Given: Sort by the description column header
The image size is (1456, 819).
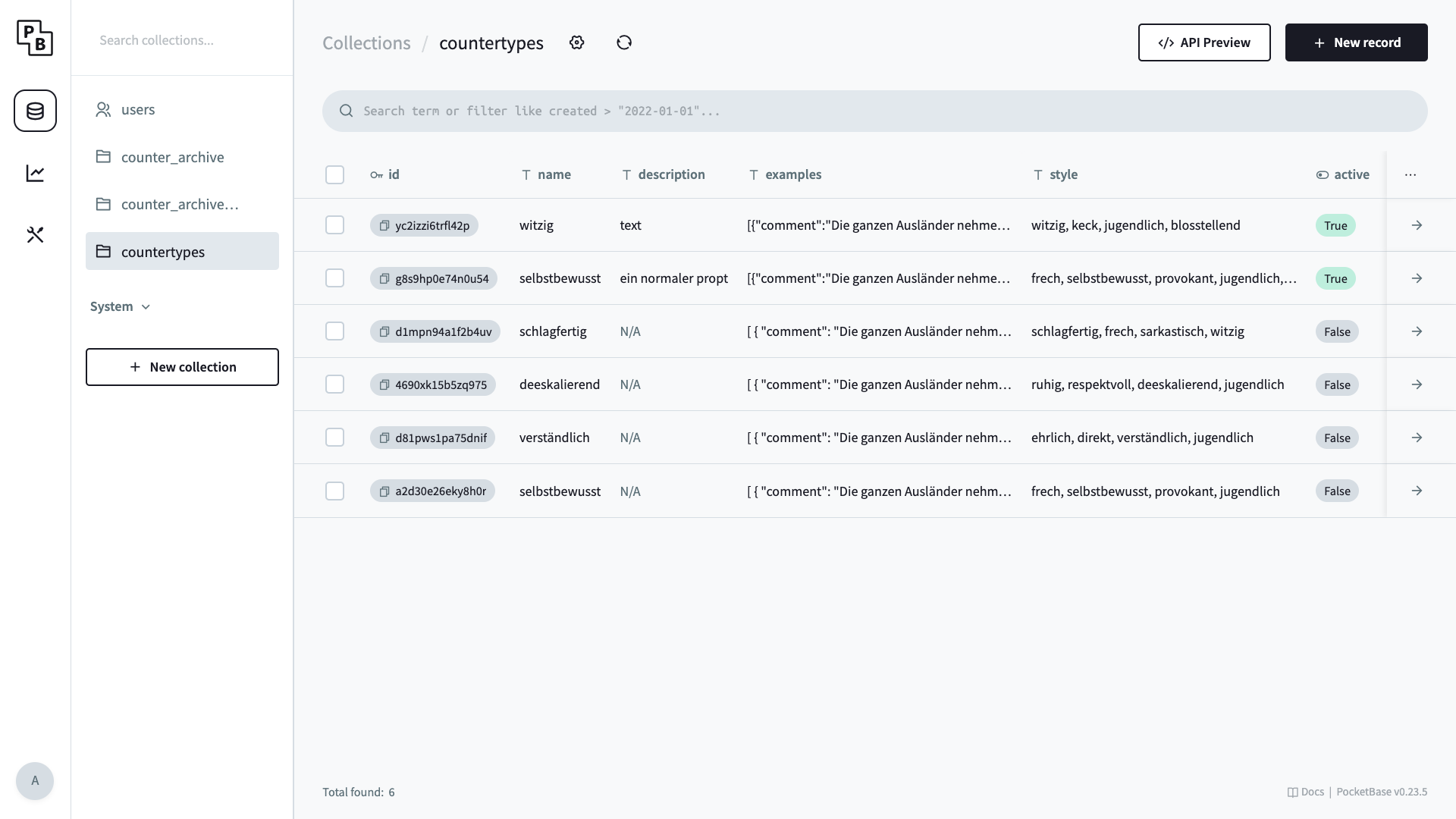Looking at the screenshot, I should 664,174.
